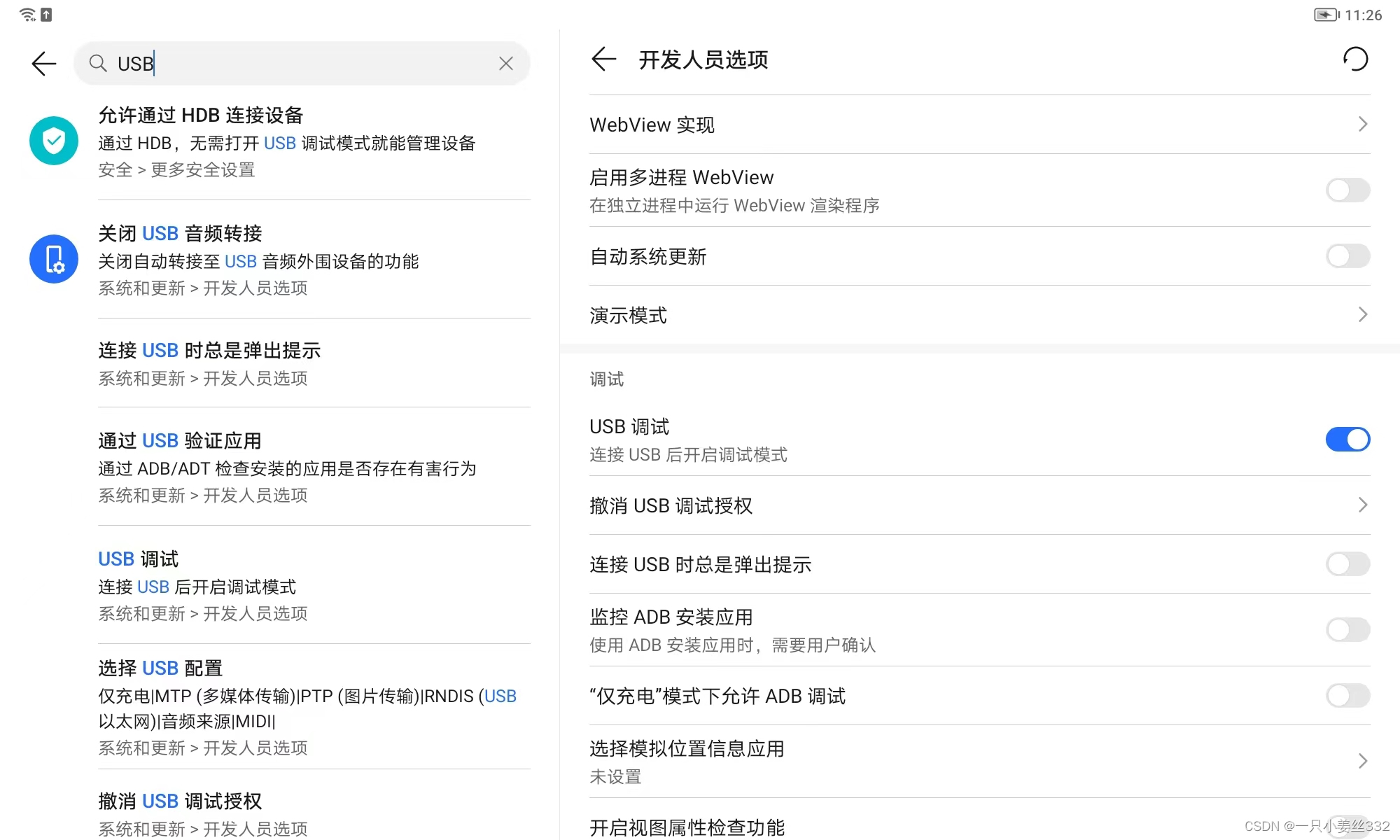Clear the USB search text
The height and width of the screenshot is (840, 1400).
click(x=505, y=64)
